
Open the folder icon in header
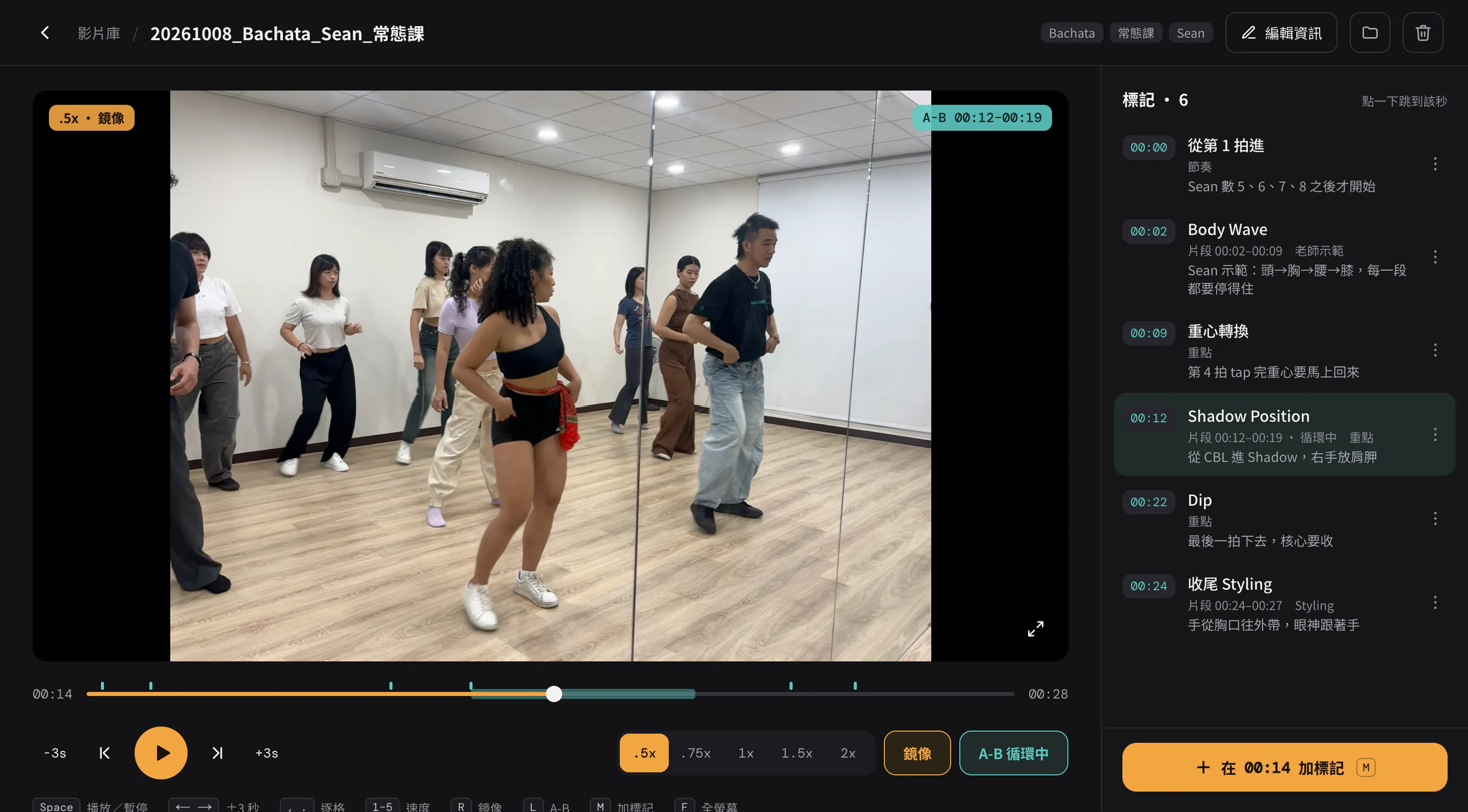1370,33
